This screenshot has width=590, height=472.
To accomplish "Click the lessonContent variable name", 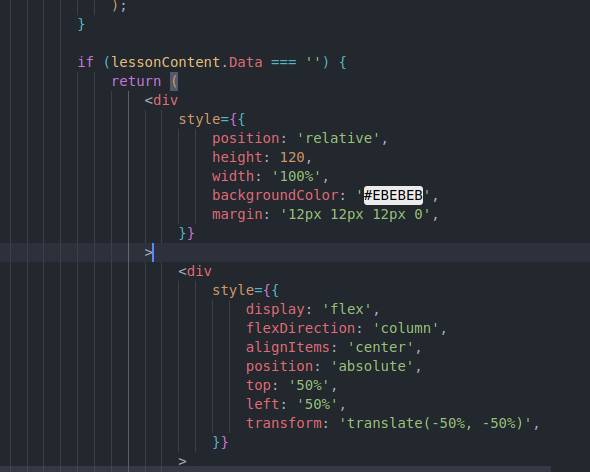I will (166, 62).
